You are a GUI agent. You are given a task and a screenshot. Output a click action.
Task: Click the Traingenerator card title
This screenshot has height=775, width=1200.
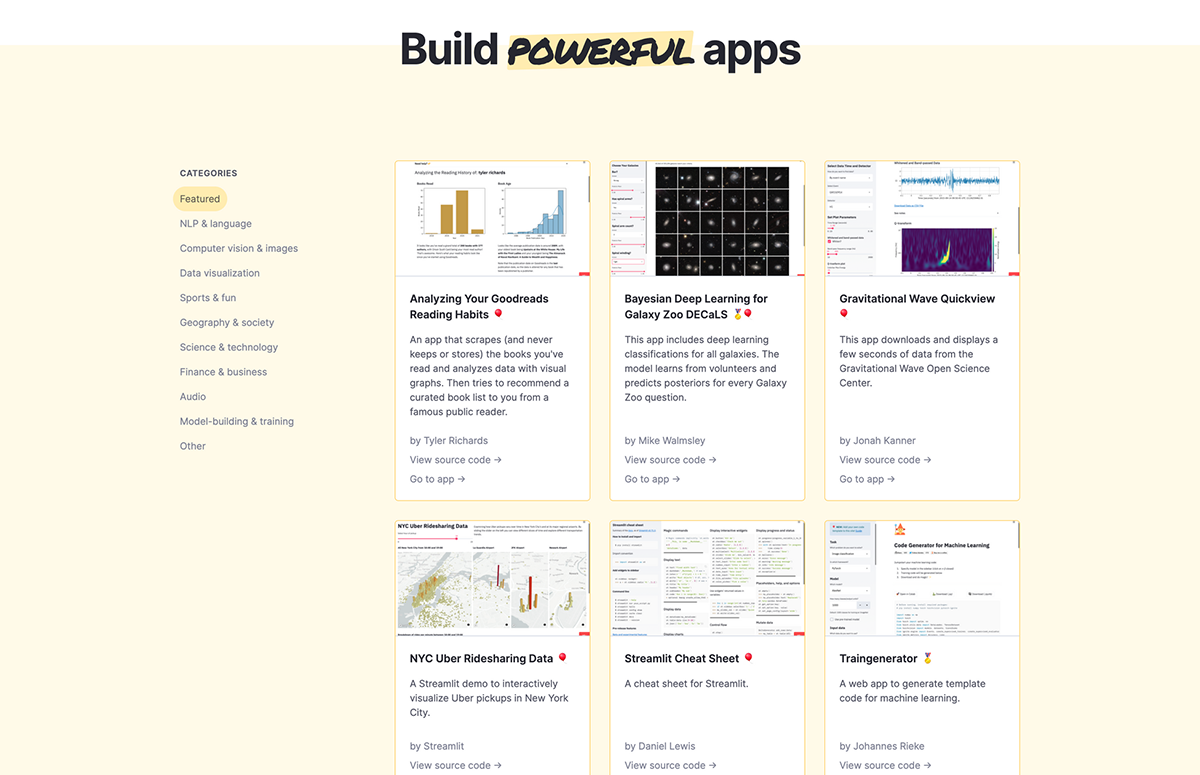coord(879,659)
